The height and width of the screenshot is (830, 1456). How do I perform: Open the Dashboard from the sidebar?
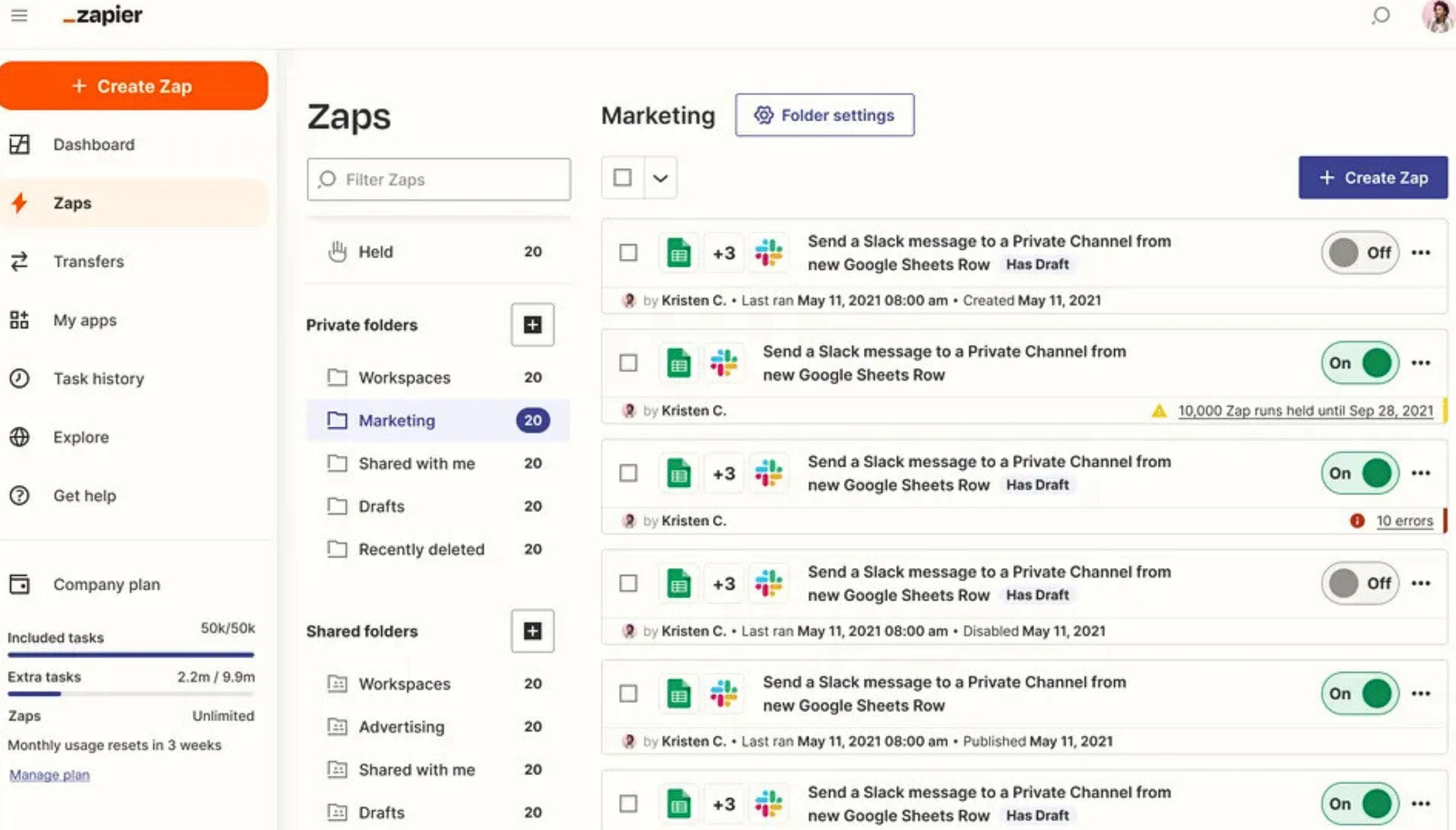[x=94, y=144]
